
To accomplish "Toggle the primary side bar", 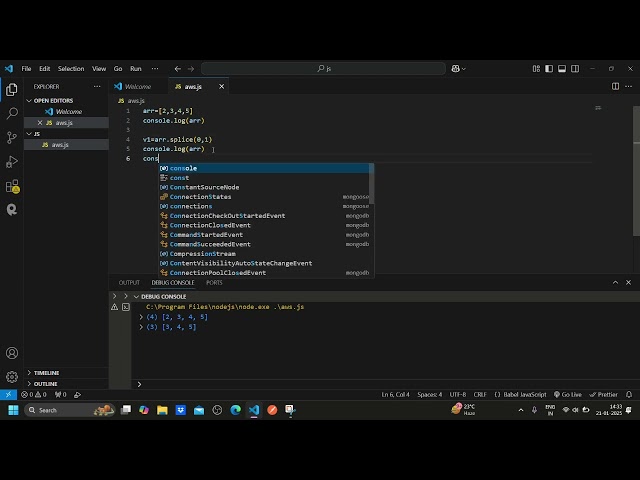I will tap(549, 69).
